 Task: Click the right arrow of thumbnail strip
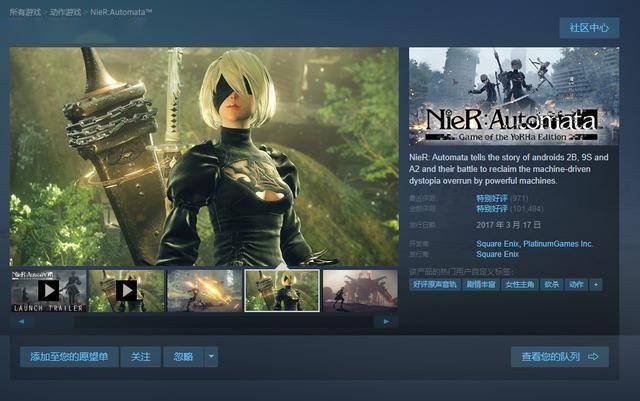386,322
